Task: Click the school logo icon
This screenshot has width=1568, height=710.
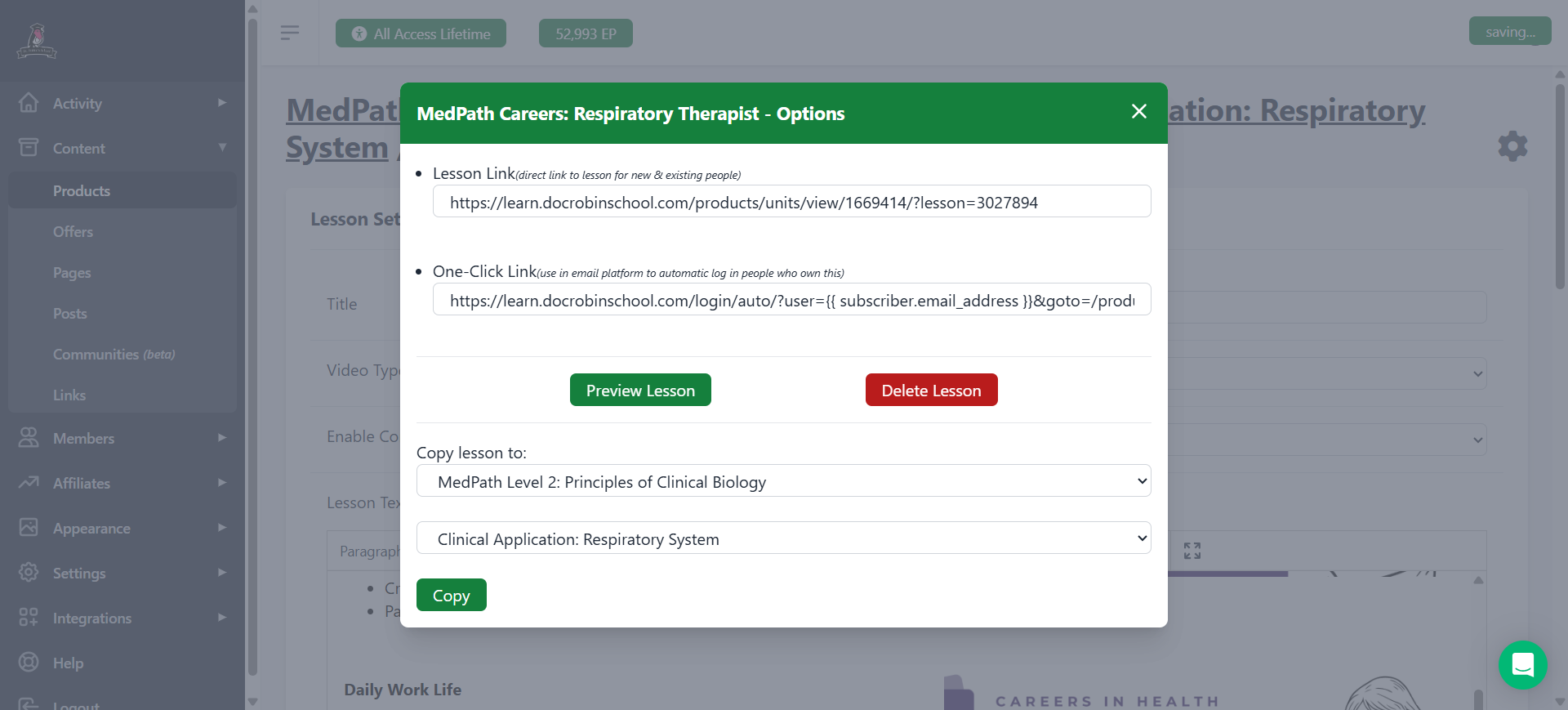Action: 37,41
